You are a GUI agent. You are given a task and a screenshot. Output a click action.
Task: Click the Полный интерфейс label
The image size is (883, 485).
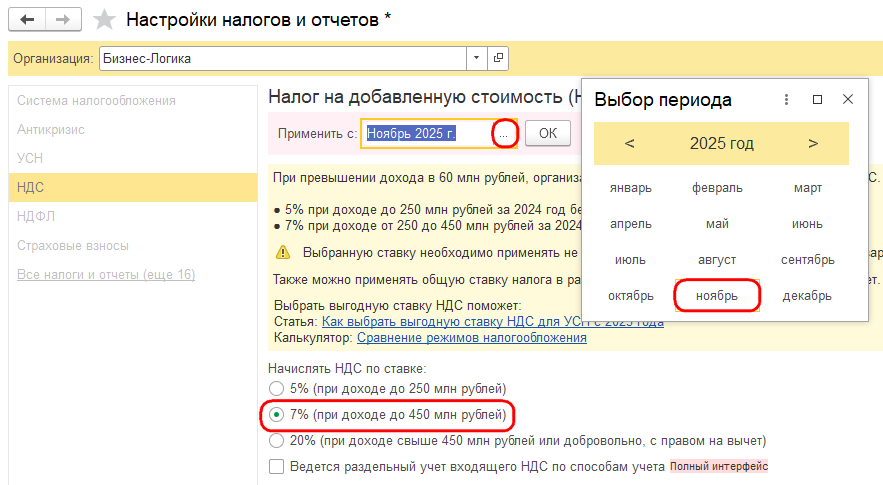coord(719,466)
